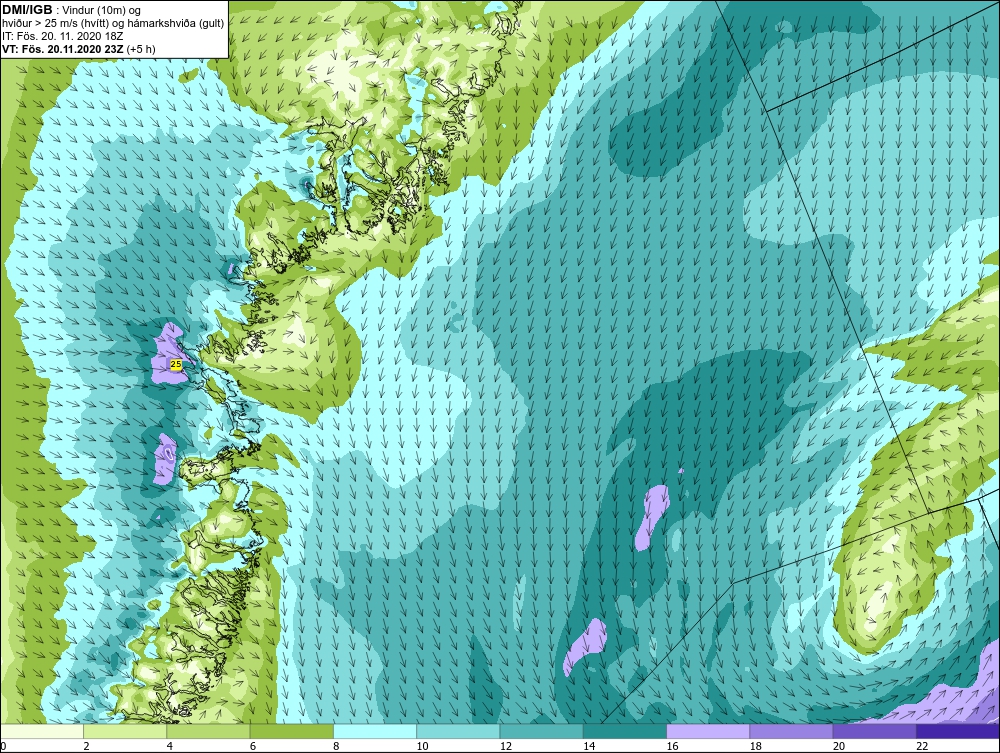The image size is (1000, 753).
Task: Select the 14–16 m/s dark teal legend swatch
Action: click(625, 731)
